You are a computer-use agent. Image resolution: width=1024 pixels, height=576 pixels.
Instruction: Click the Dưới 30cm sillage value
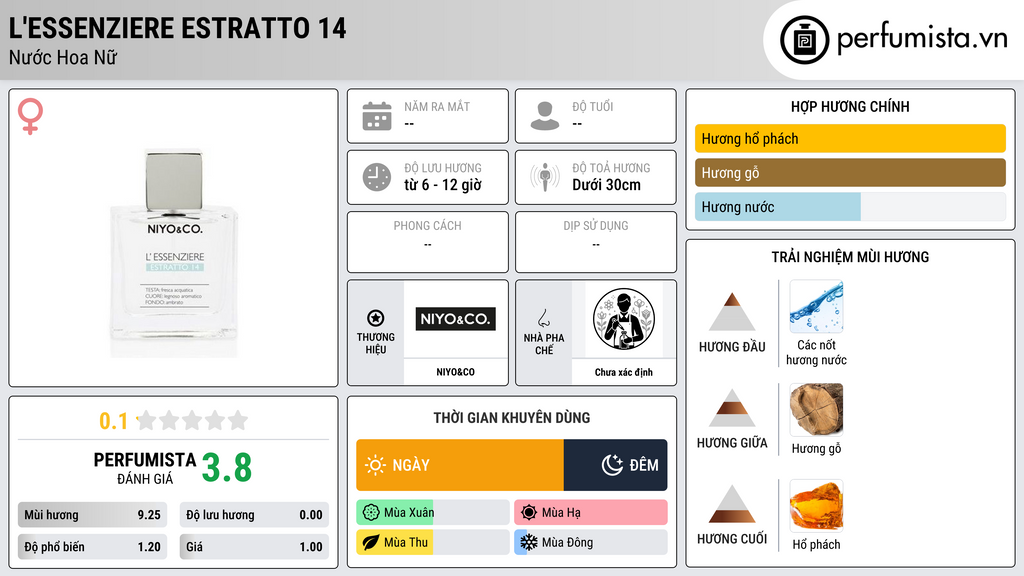coord(607,185)
